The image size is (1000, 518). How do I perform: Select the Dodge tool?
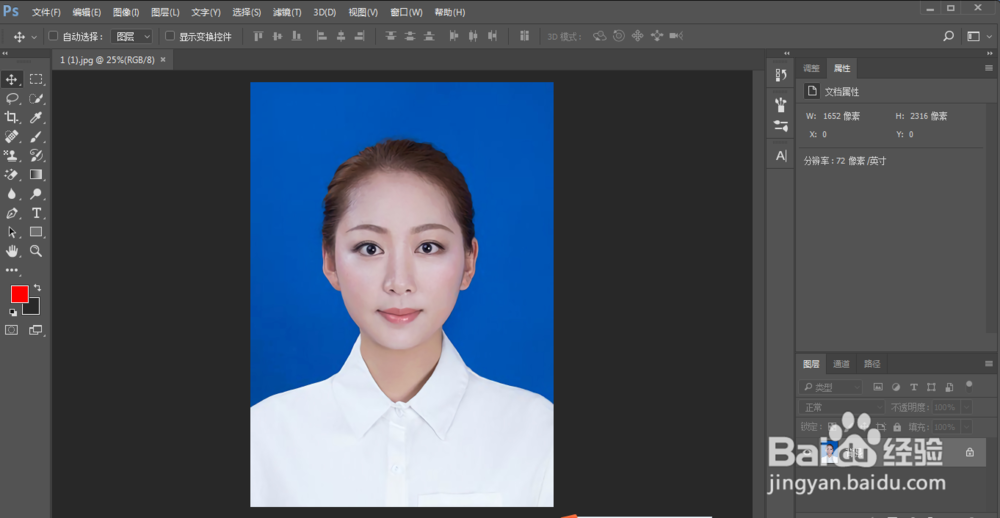[x=36, y=193]
